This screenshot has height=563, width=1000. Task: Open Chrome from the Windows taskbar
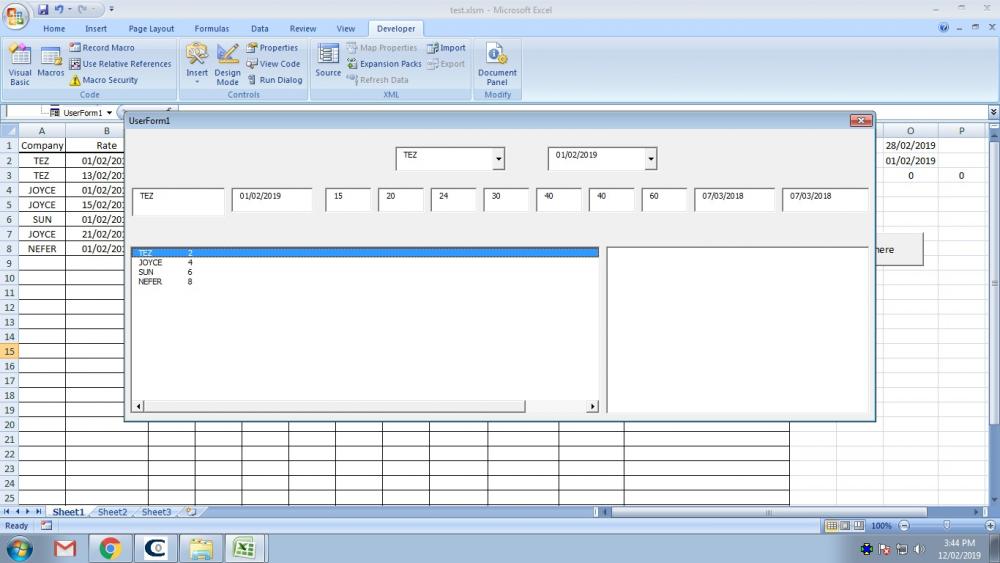[x=110, y=548]
